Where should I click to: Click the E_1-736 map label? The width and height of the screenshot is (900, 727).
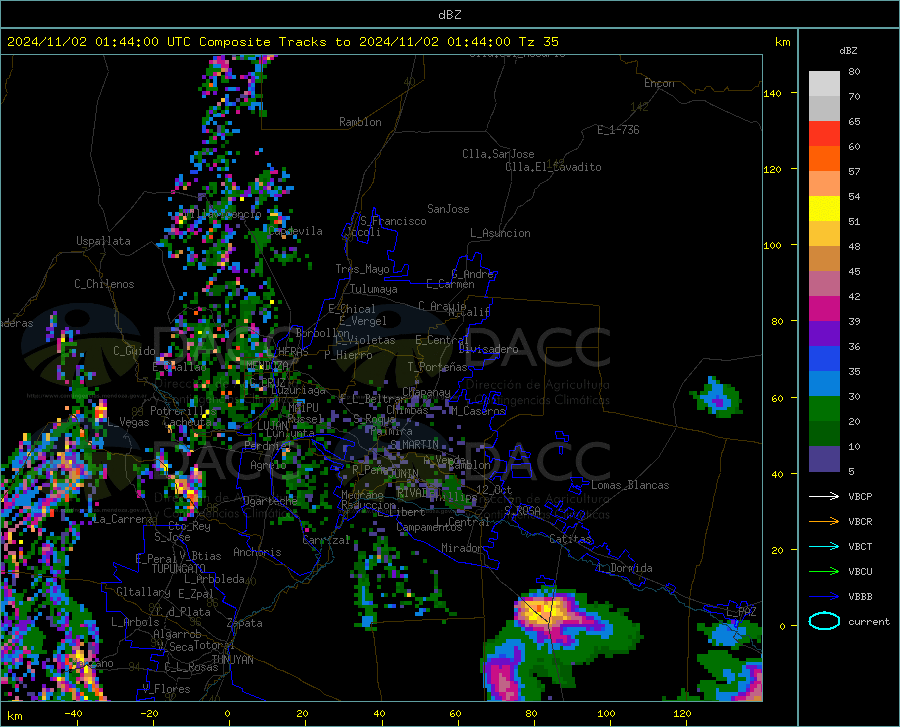click(618, 130)
